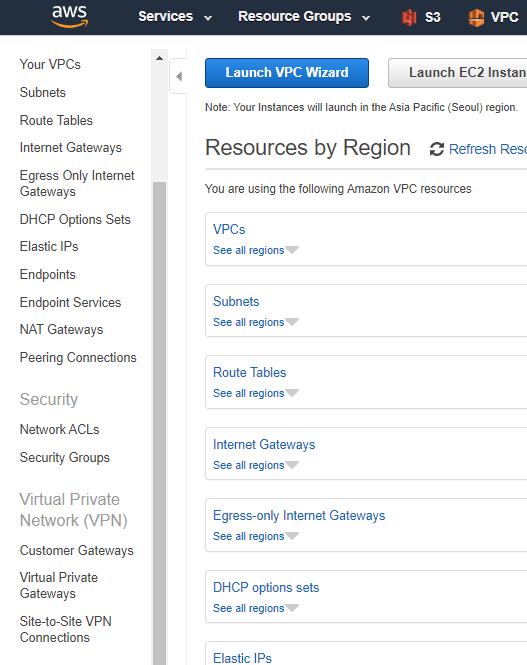This screenshot has height=665, width=527.
Task: Select Your VPCs in the sidebar
Action: click(50, 64)
